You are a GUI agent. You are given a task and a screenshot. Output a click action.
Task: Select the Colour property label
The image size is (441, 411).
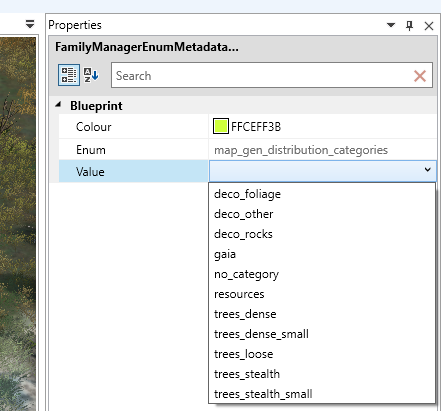pyautogui.click(x=94, y=127)
